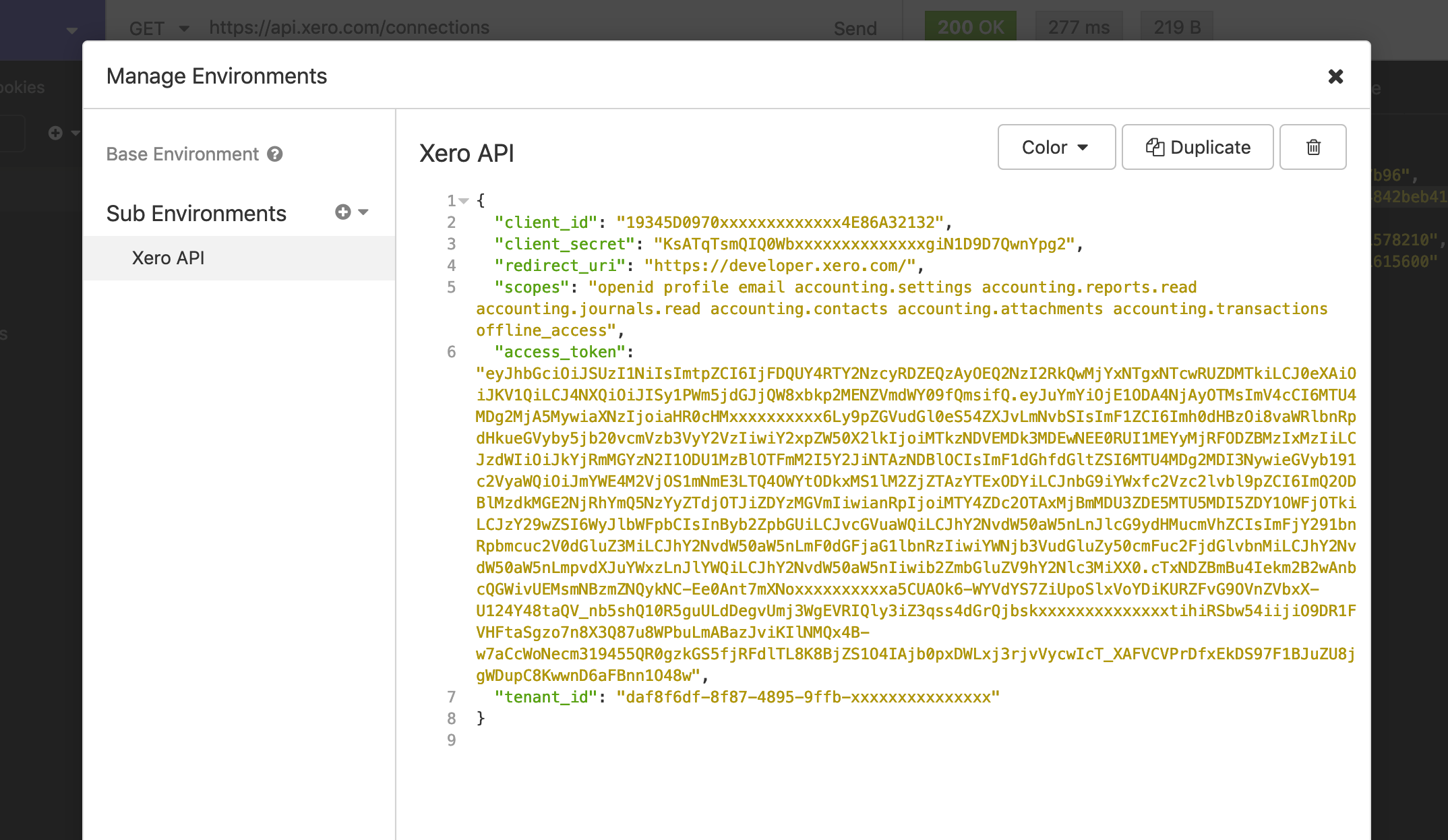
Task: Place cursor on client_id value
Action: point(780,222)
